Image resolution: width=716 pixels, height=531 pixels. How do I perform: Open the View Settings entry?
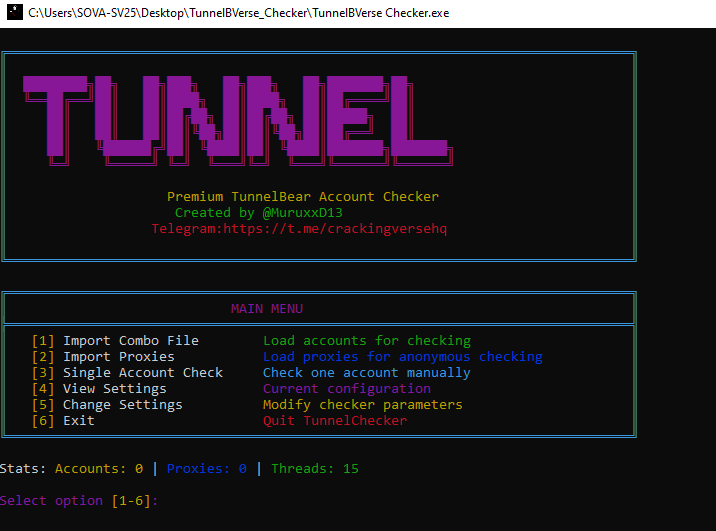tap(114, 389)
